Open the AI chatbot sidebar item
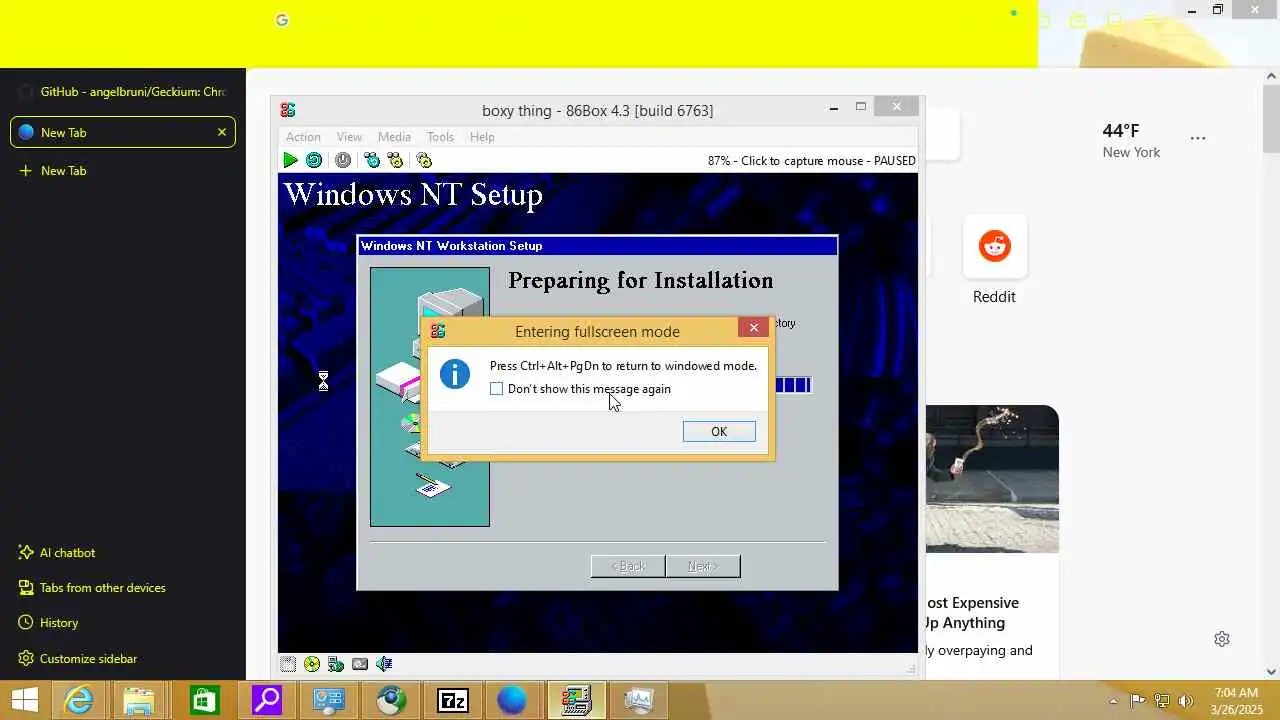 (x=57, y=553)
